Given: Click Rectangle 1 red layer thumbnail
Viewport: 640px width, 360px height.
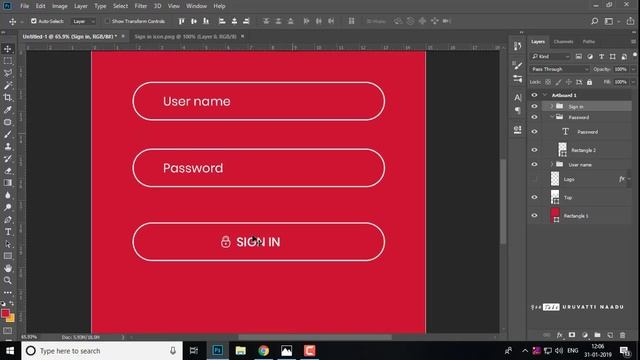Looking at the screenshot, I should tap(555, 215).
